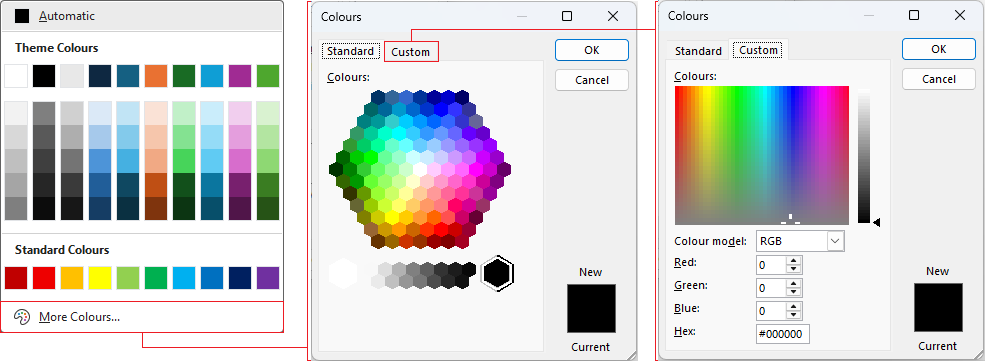Screen dimensions: 986x364
Task: Close the right Colours dialog
Action: [x=960, y=15]
